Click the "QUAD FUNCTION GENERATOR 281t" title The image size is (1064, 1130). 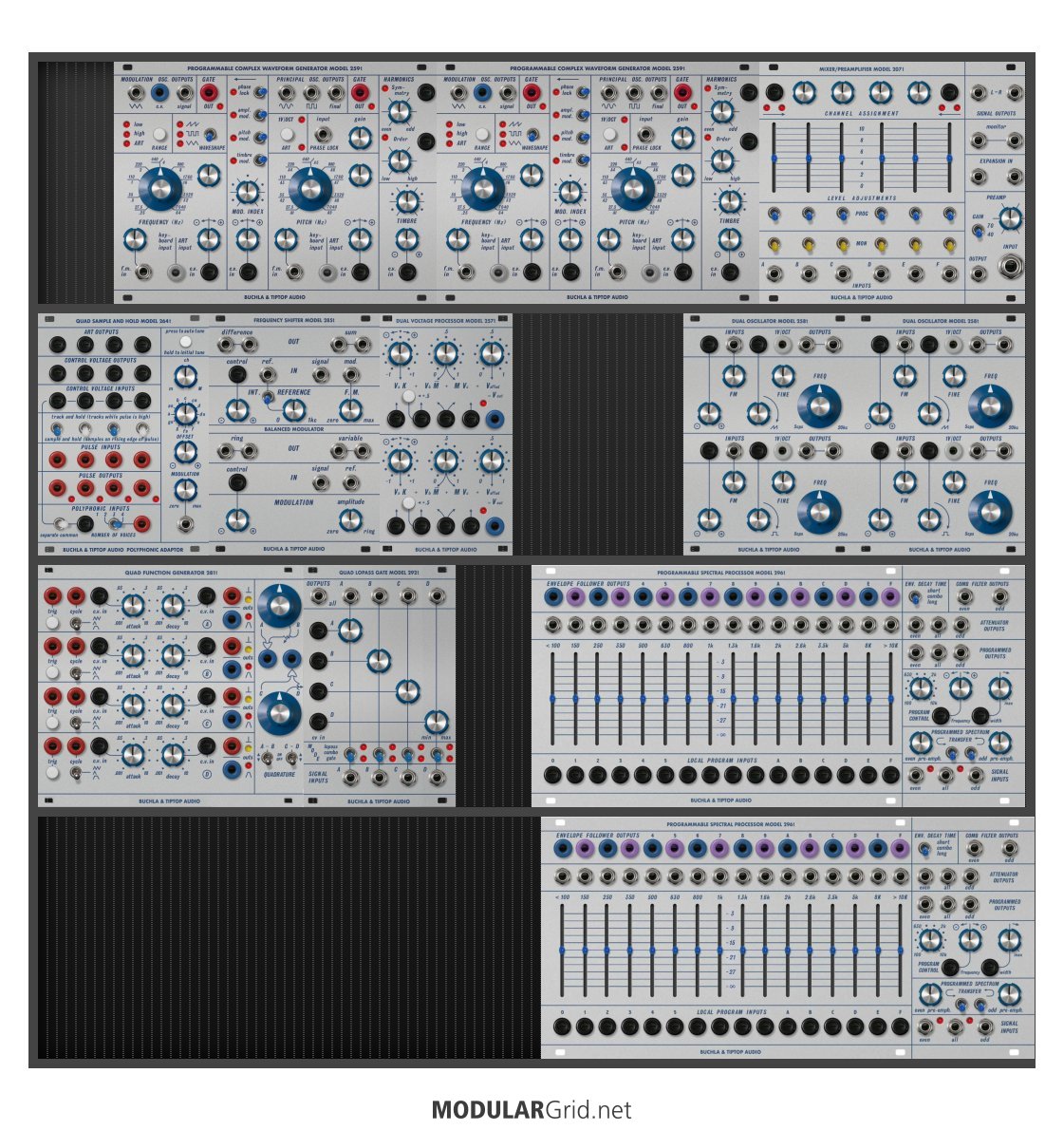point(172,573)
